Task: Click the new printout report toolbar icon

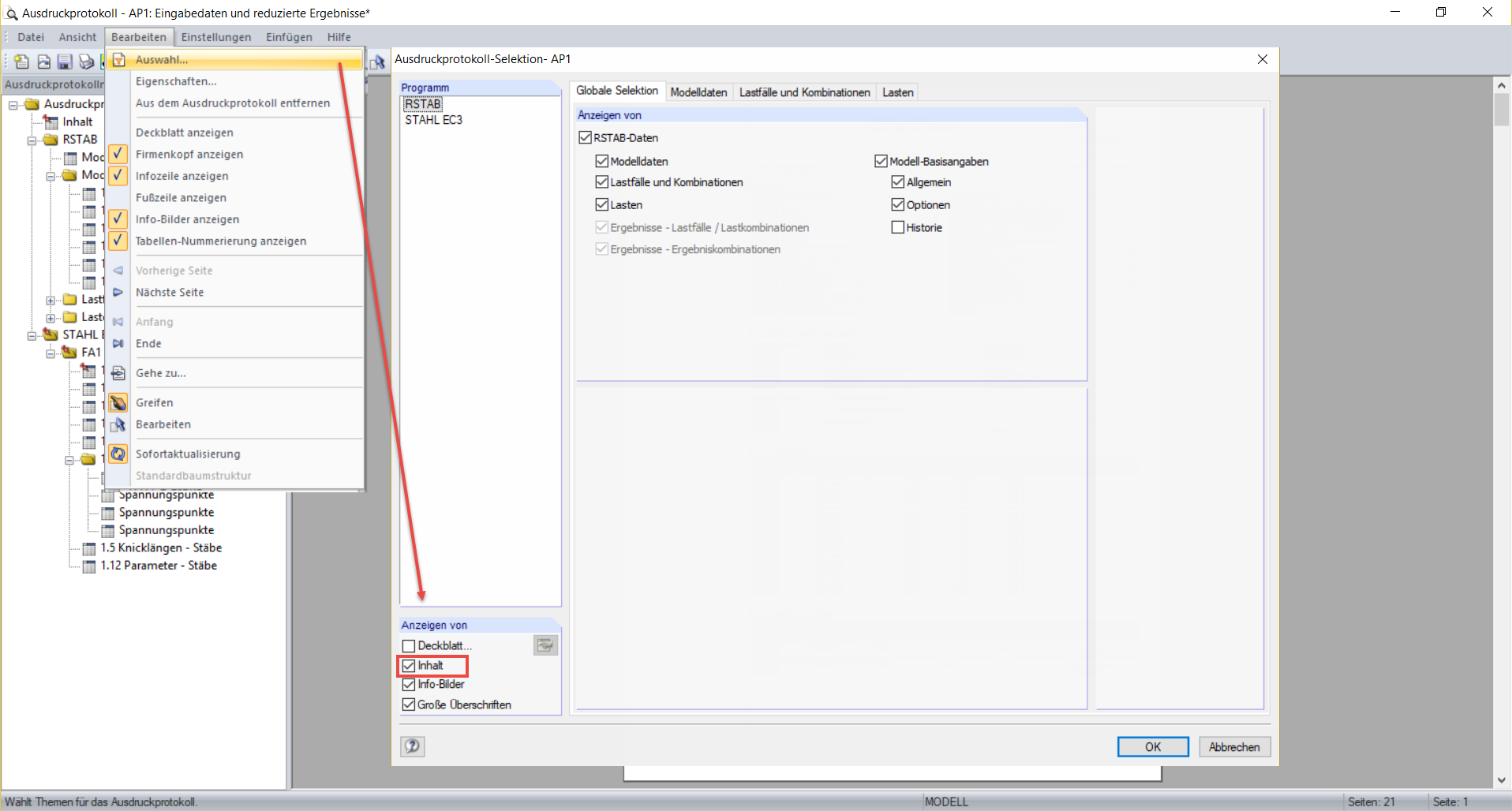Action: click(21, 62)
